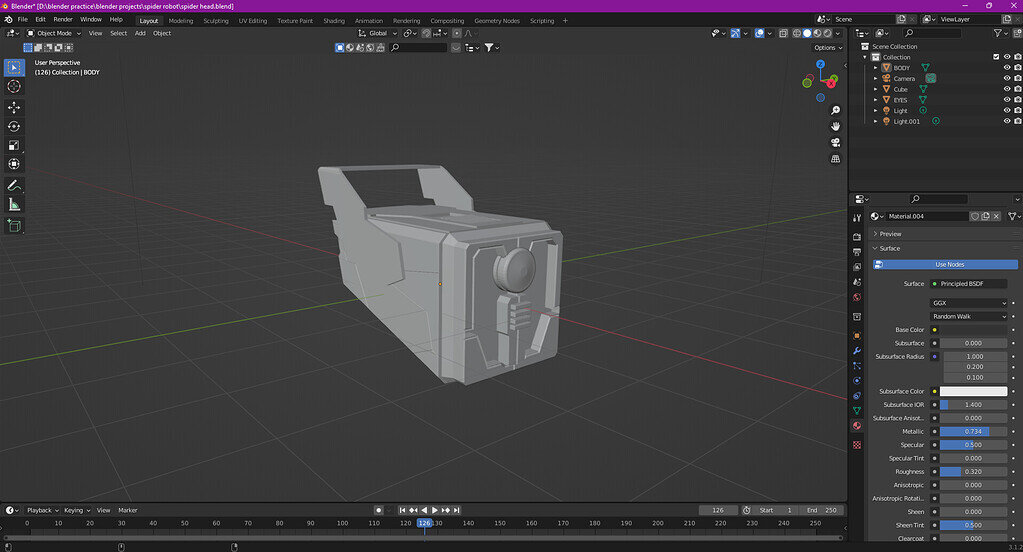The width and height of the screenshot is (1023, 552).
Task: Hide the Camera object using eye icon
Action: coord(1006,78)
